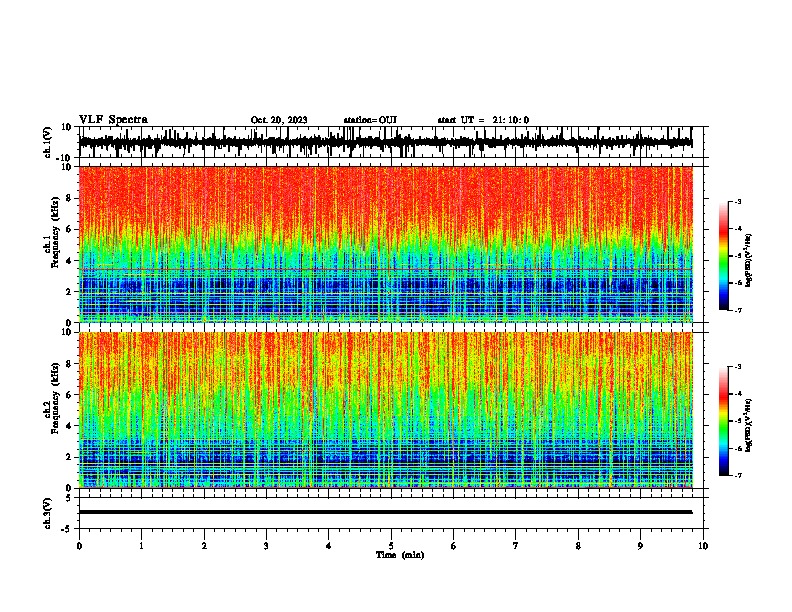Click the "-3" label on ch.2 colorbar

[737, 367]
